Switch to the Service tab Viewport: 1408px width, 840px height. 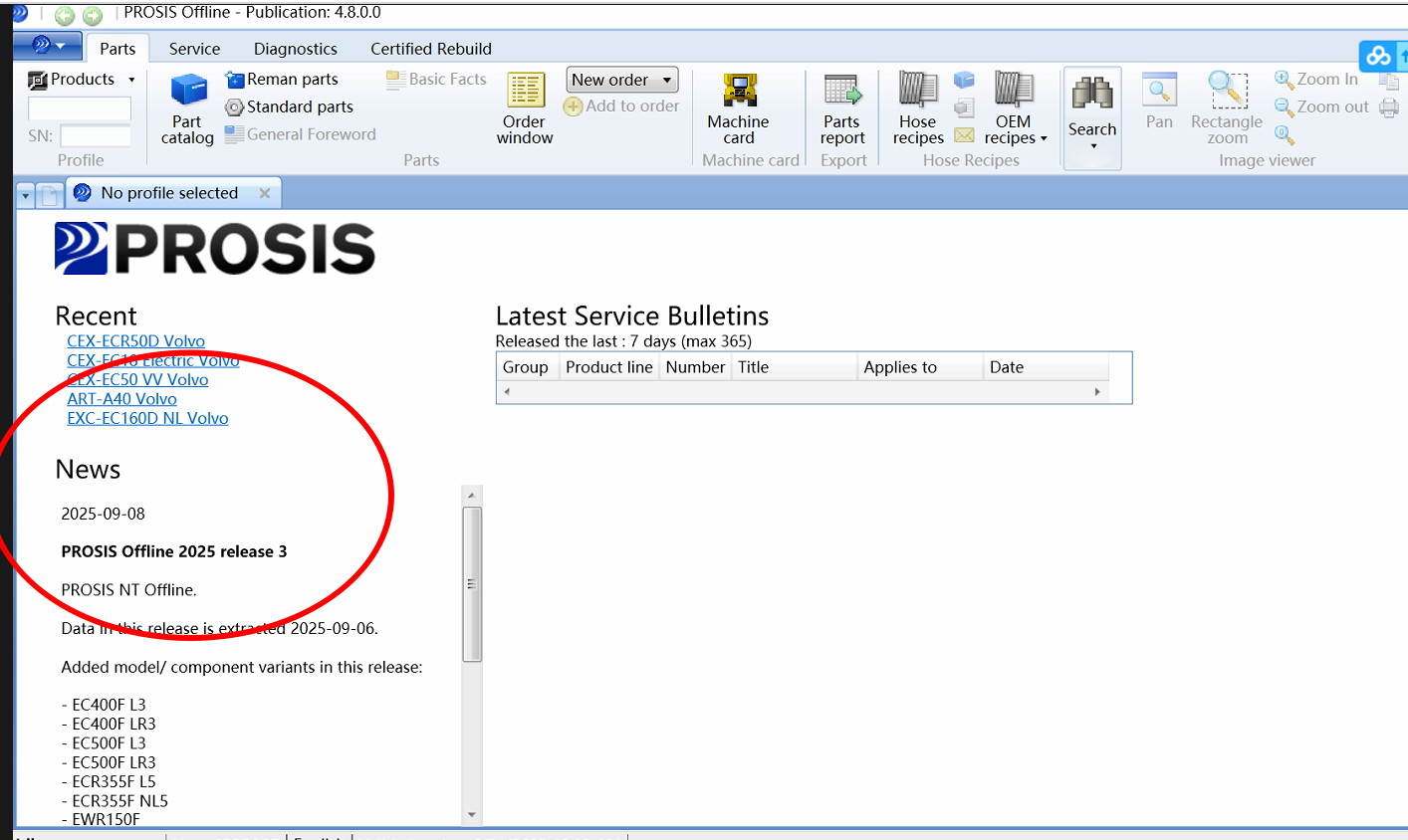[x=194, y=49]
